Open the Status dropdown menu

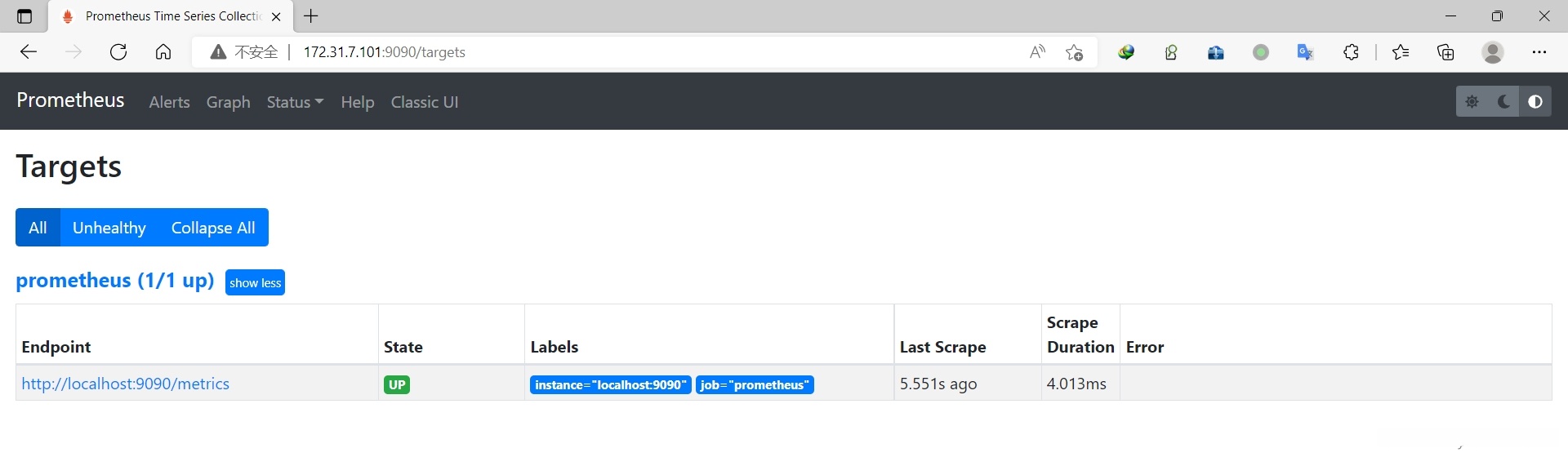pyautogui.click(x=295, y=102)
